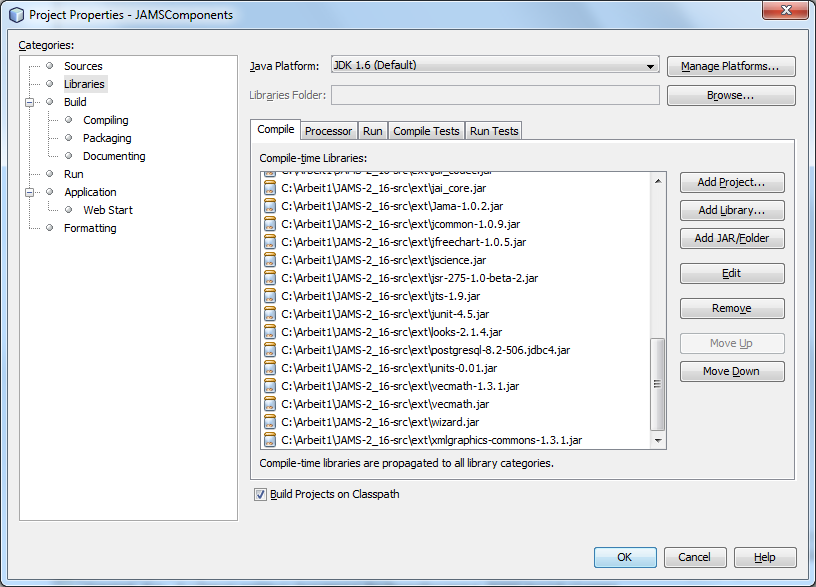This screenshot has height=587, width=816.
Task: Open the Run Tests tab
Action: [494, 131]
